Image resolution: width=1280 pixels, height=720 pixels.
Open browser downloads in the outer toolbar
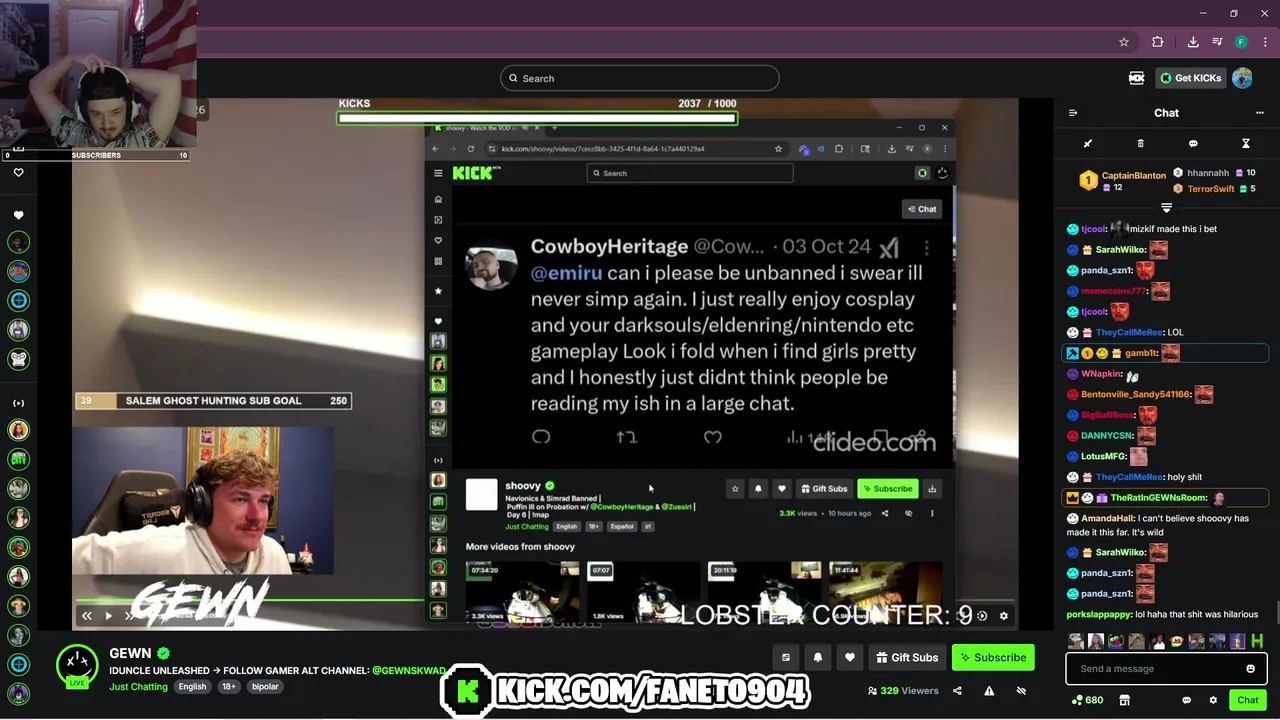(1193, 42)
